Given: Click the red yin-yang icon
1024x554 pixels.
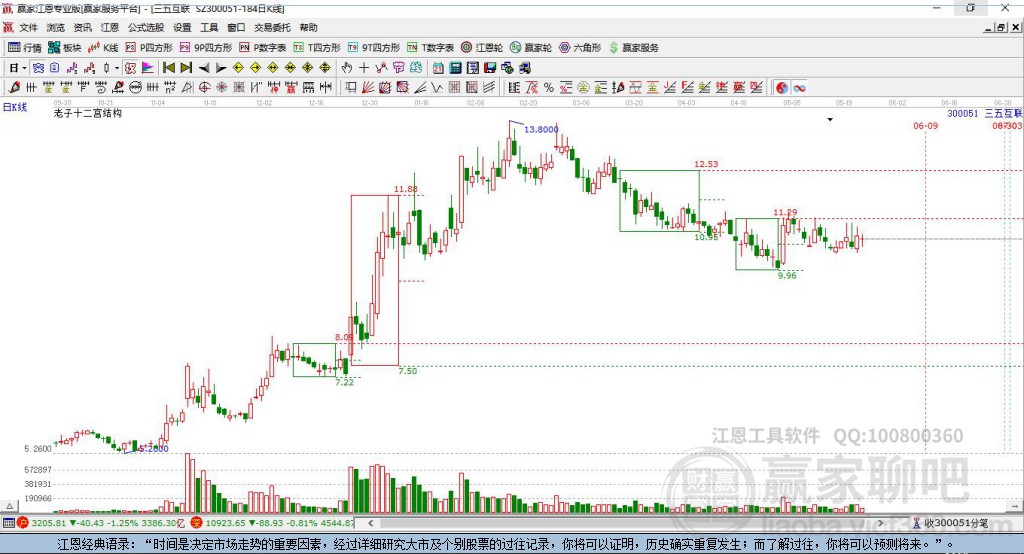Looking at the screenshot, I should click(782, 88).
